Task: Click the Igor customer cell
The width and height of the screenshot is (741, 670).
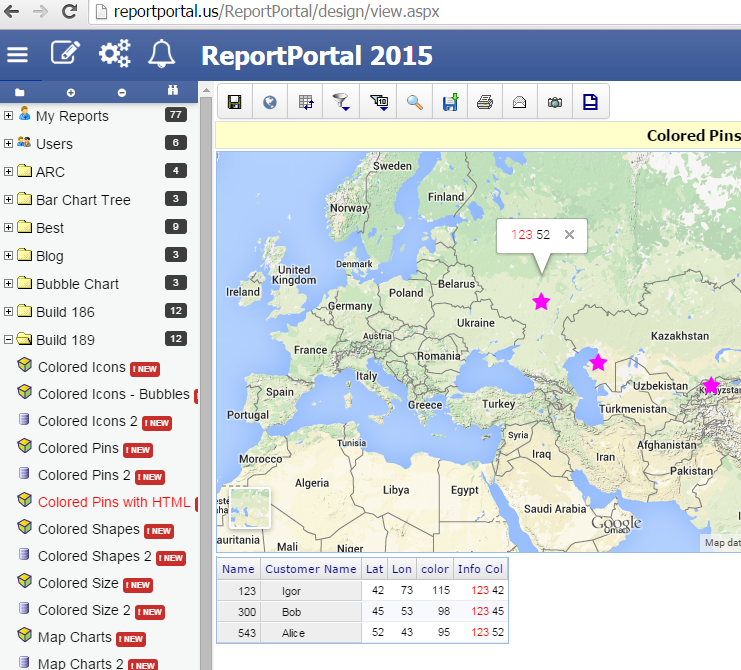Action: click(310, 591)
